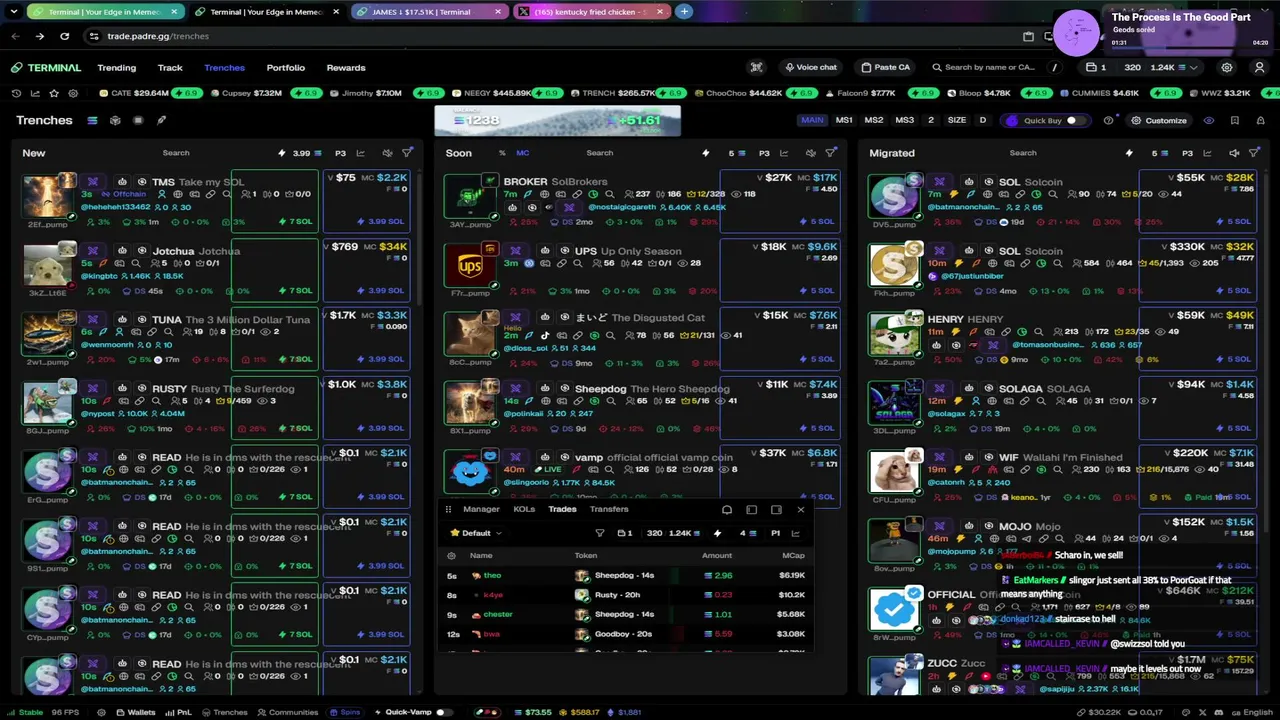Toggle percent display in Soon column header
The image size is (1280, 720).
point(502,153)
